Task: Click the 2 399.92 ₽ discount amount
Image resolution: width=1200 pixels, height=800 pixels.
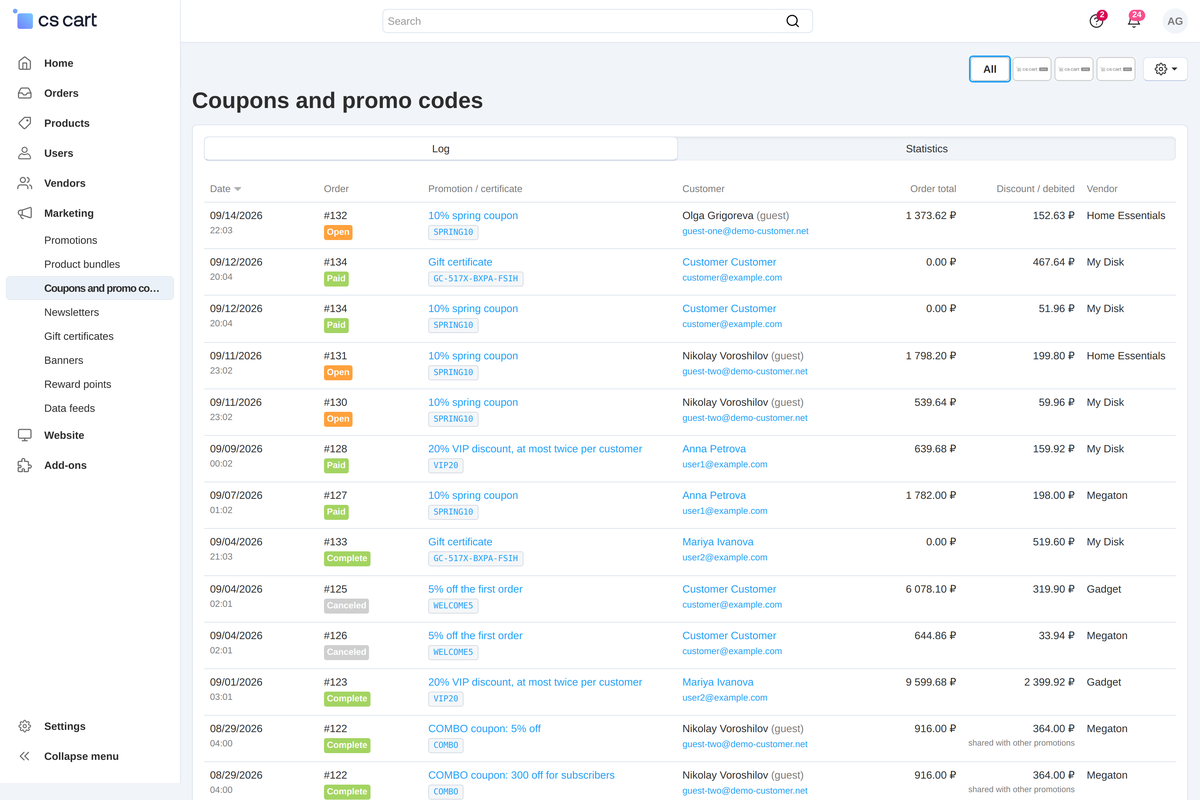Action: 1049,682
